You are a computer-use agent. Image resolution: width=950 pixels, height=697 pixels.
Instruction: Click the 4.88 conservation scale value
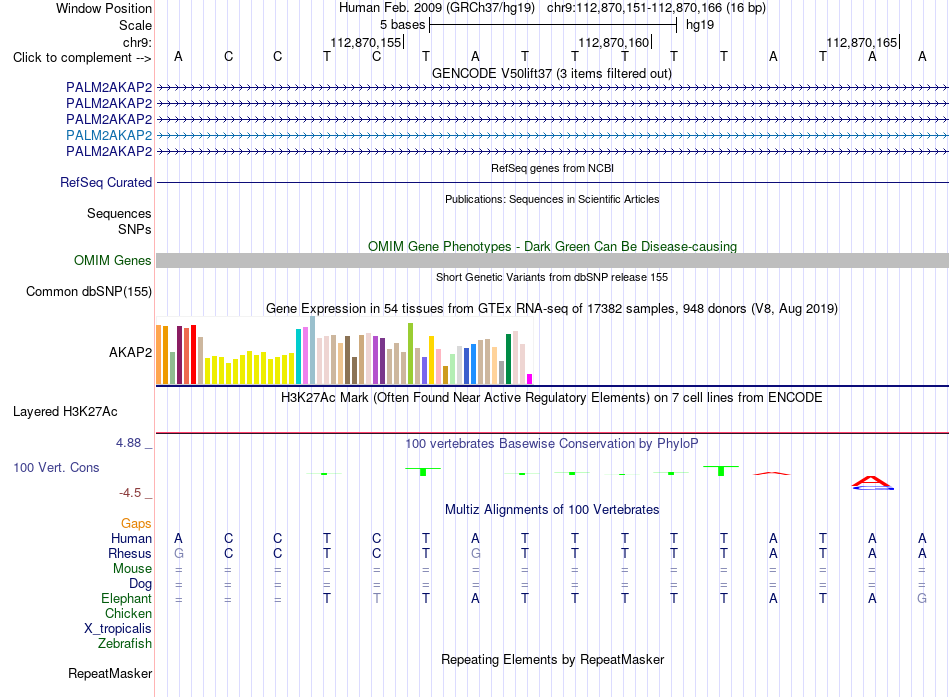[128, 443]
